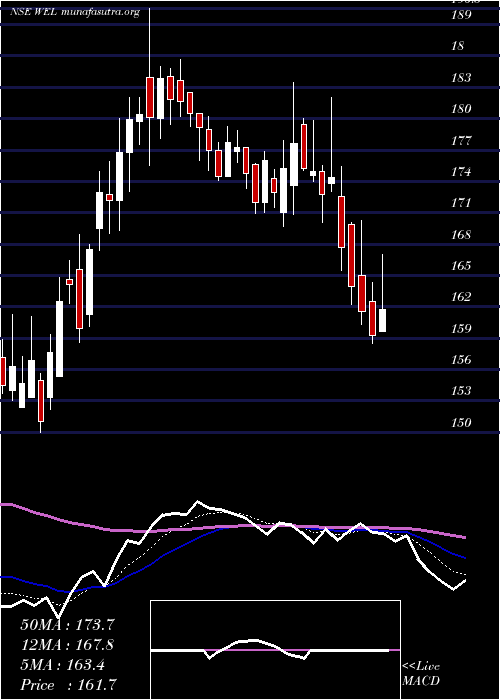Screen dimensions: 500x700
Task: Click the 12MA : 167.8 value
Action: [67, 645]
